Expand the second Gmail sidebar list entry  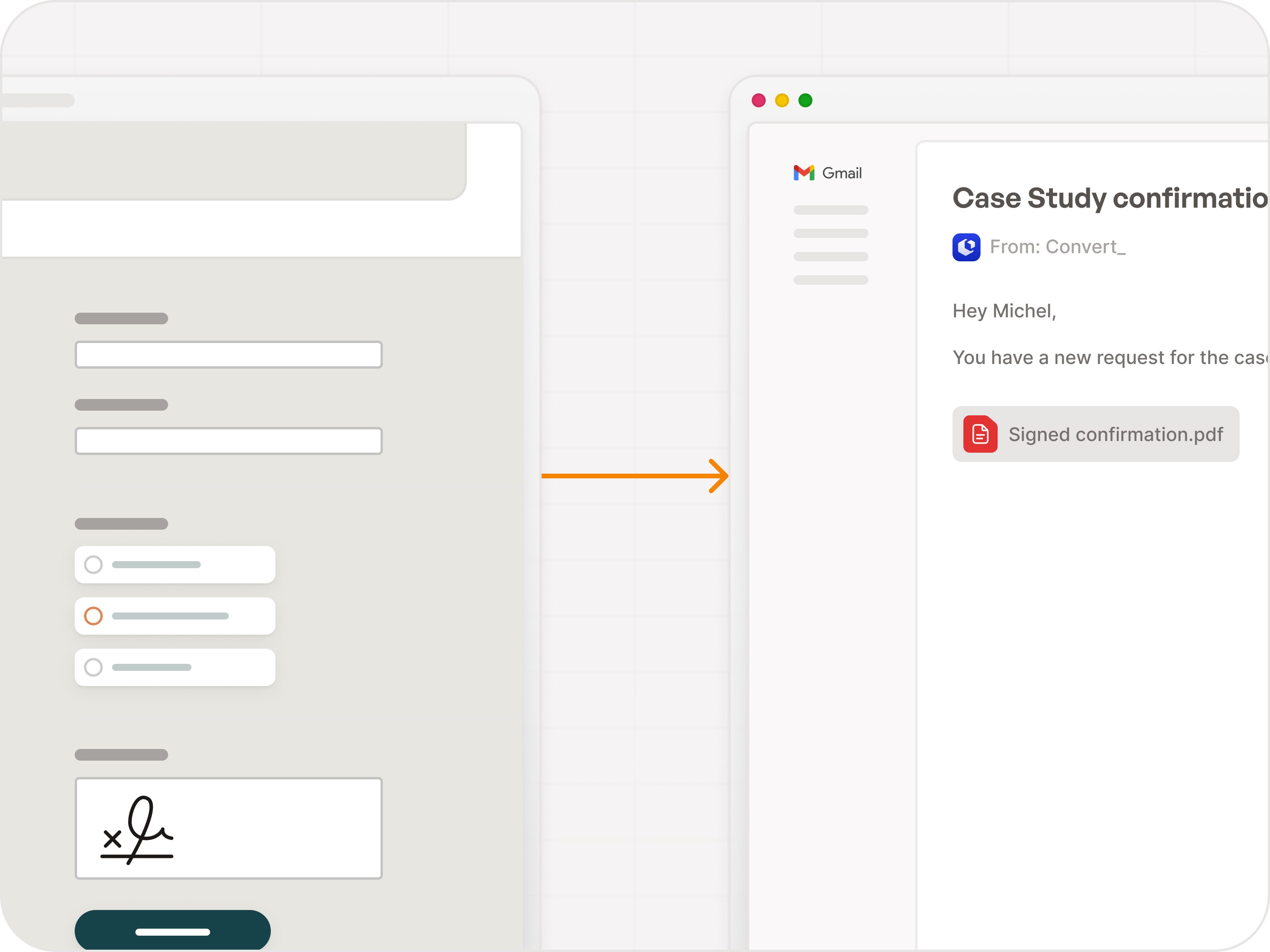tap(831, 233)
